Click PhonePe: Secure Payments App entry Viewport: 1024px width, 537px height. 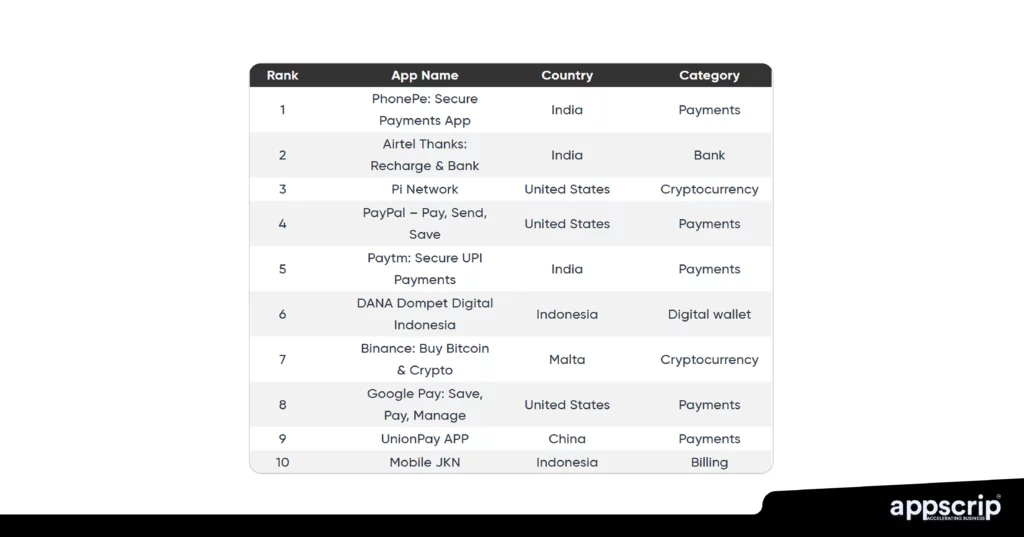pyautogui.click(x=425, y=110)
